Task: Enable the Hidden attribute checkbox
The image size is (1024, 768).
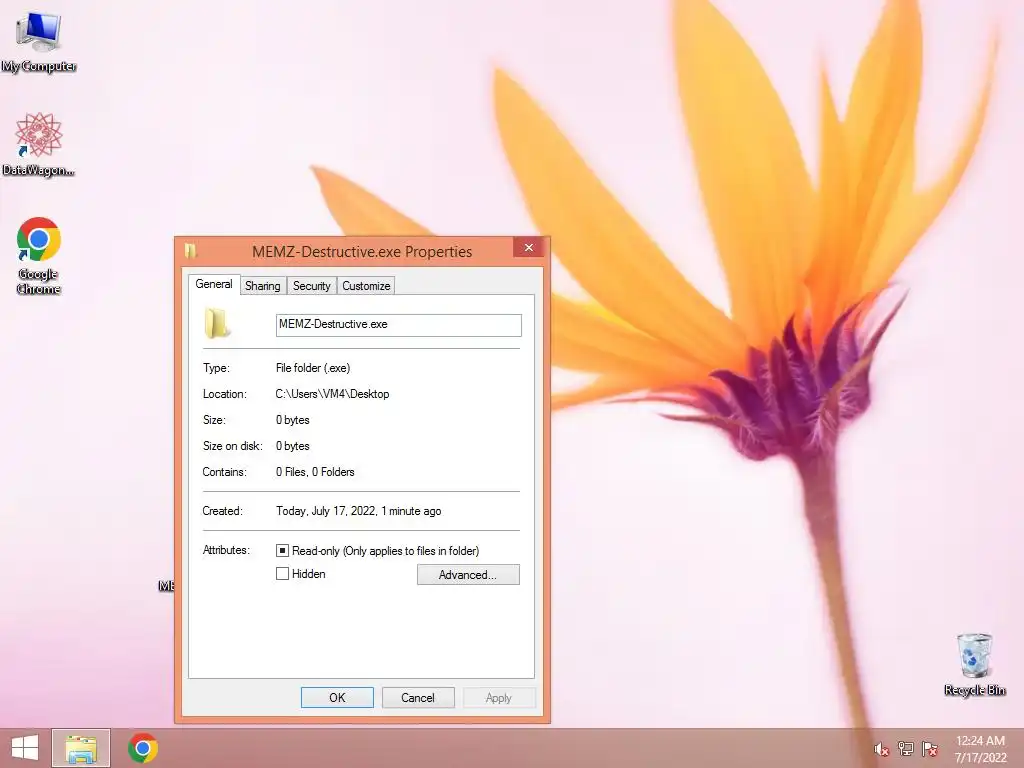Action: (x=282, y=573)
